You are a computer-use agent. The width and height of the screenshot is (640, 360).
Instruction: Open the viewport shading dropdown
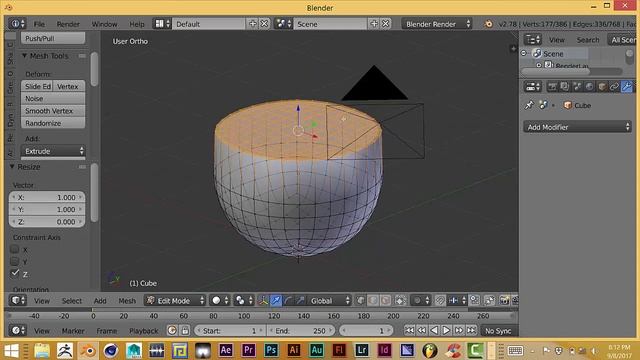[x=220, y=301]
